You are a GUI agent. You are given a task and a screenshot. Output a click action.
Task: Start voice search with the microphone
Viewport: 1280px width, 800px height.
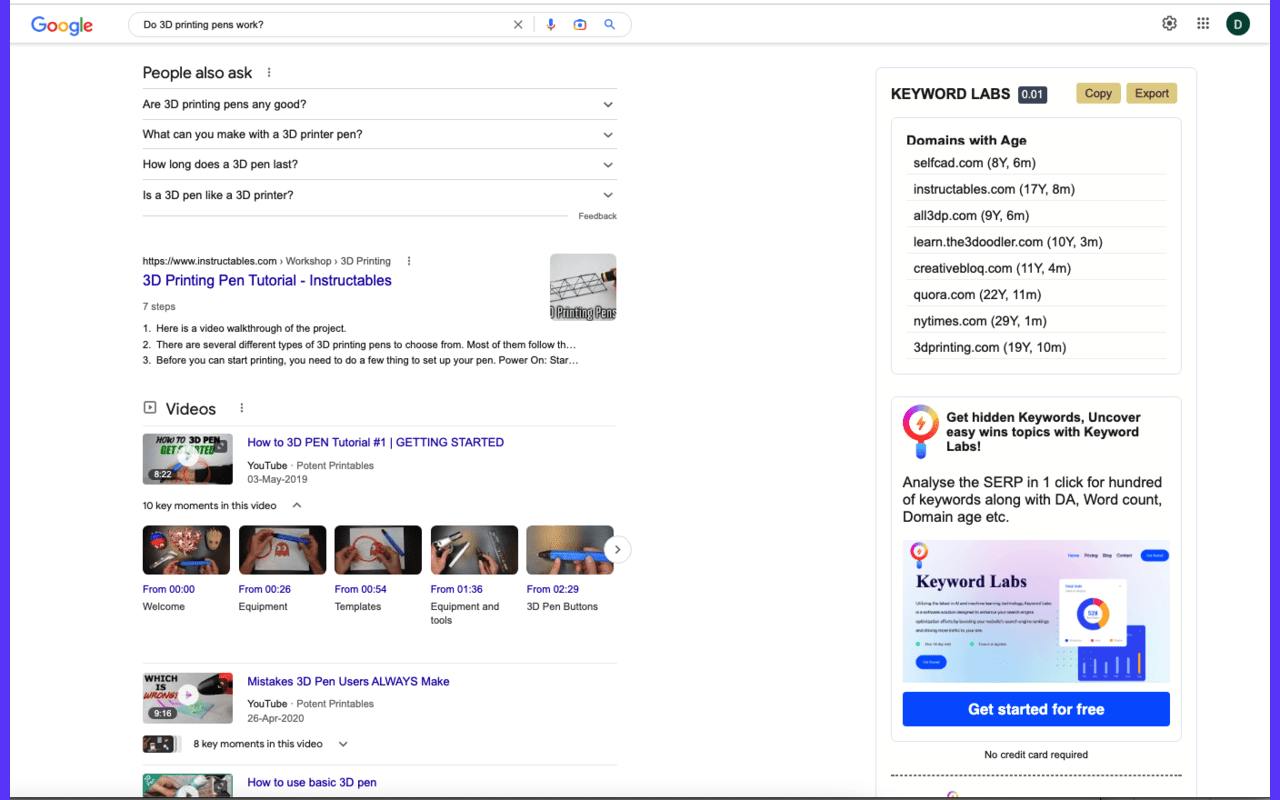[x=551, y=25]
